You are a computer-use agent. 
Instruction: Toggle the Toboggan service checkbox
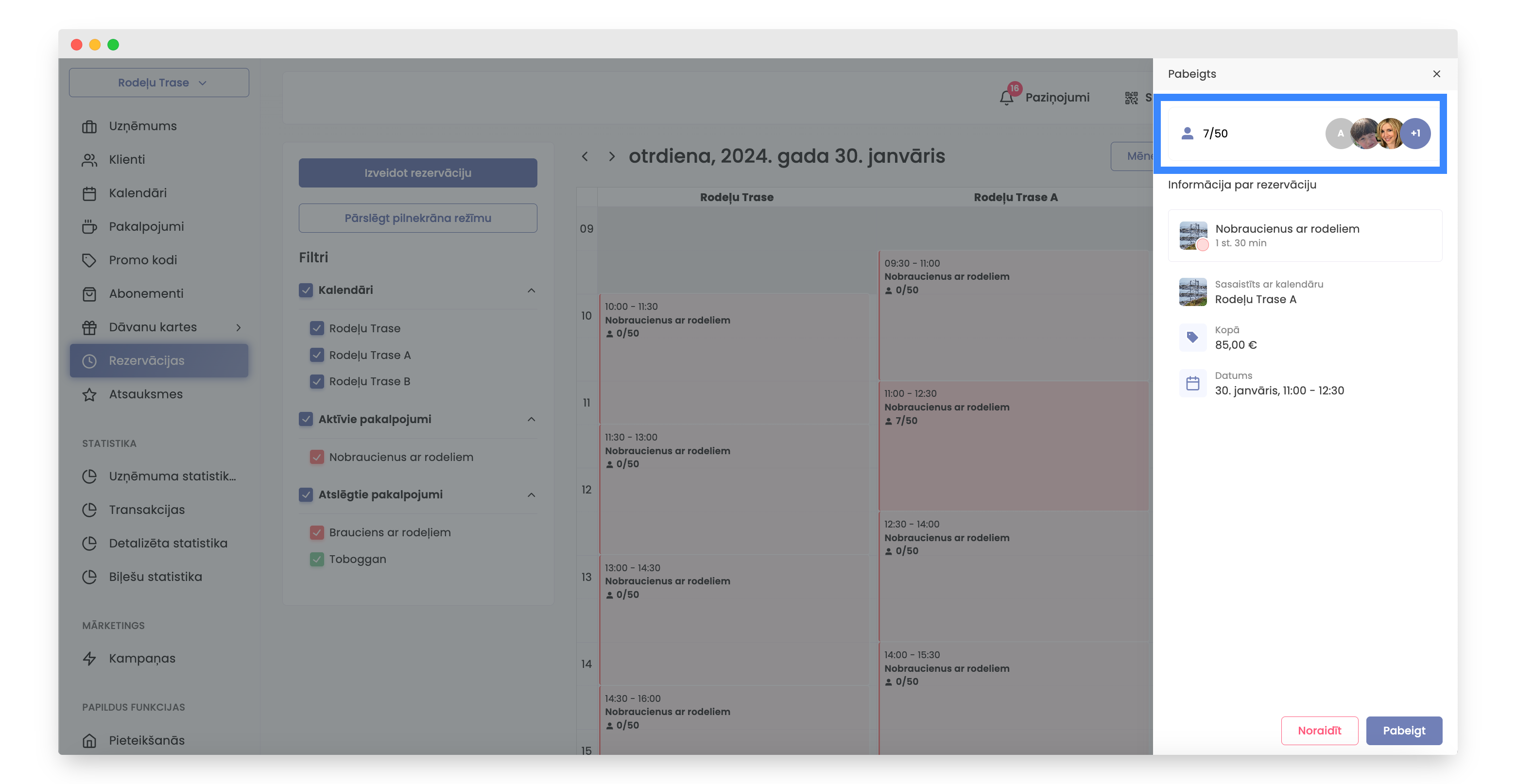point(317,559)
